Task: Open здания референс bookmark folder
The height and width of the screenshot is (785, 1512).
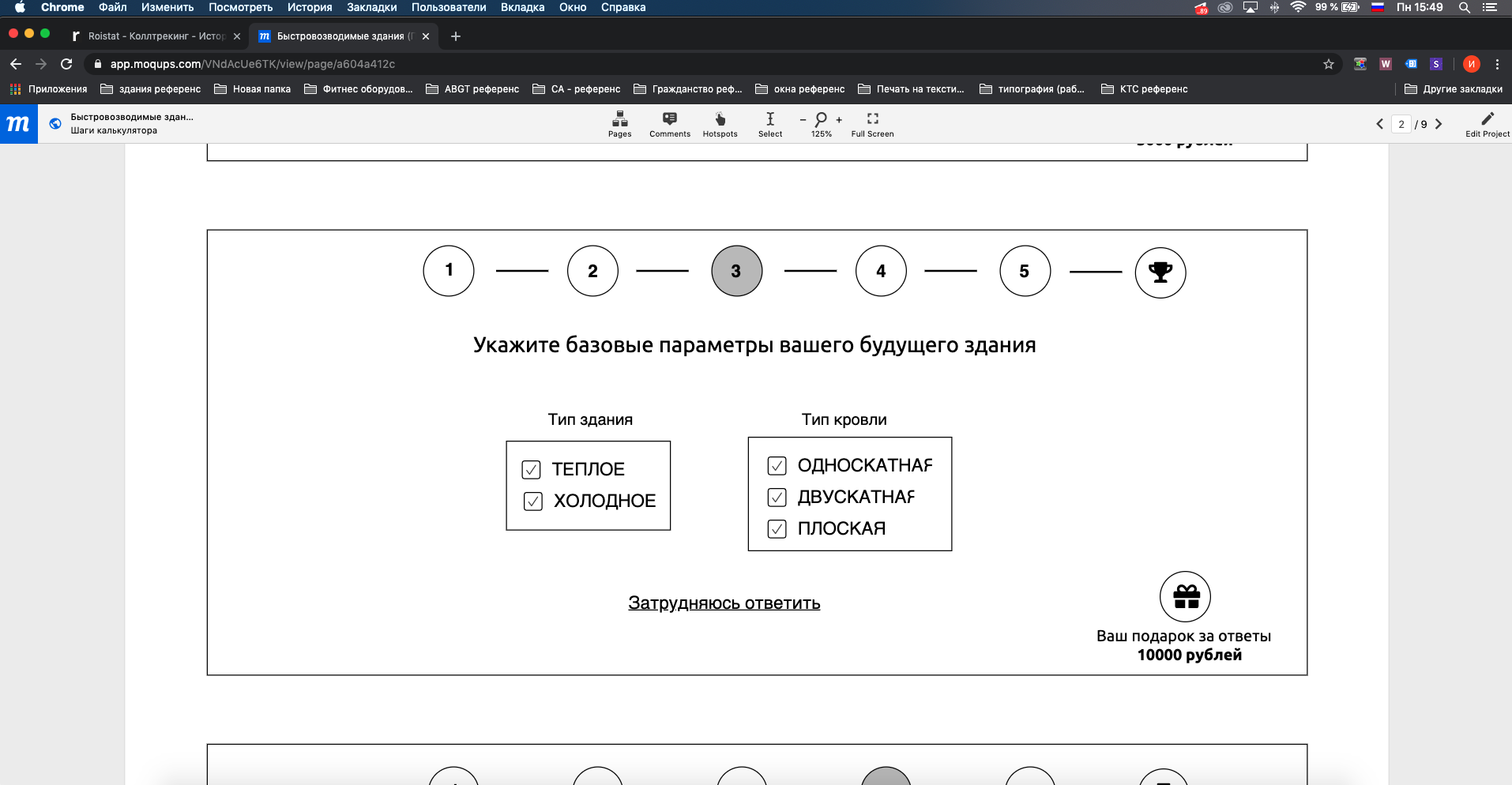Action: click(150, 89)
